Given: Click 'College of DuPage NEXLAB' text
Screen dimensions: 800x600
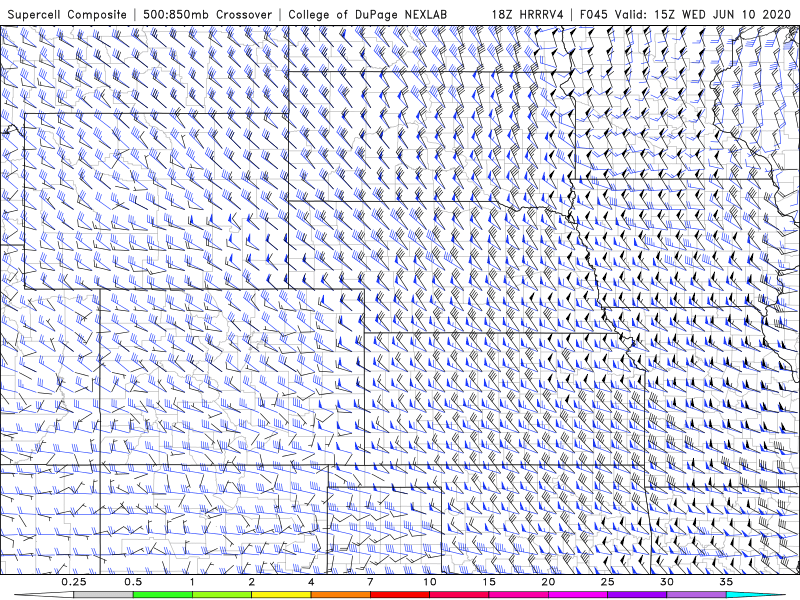Looking at the screenshot, I should tap(367, 14).
